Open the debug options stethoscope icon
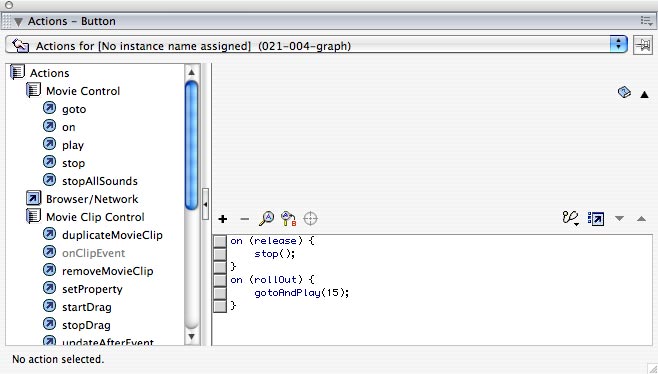The height and width of the screenshot is (374, 658). 571,218
